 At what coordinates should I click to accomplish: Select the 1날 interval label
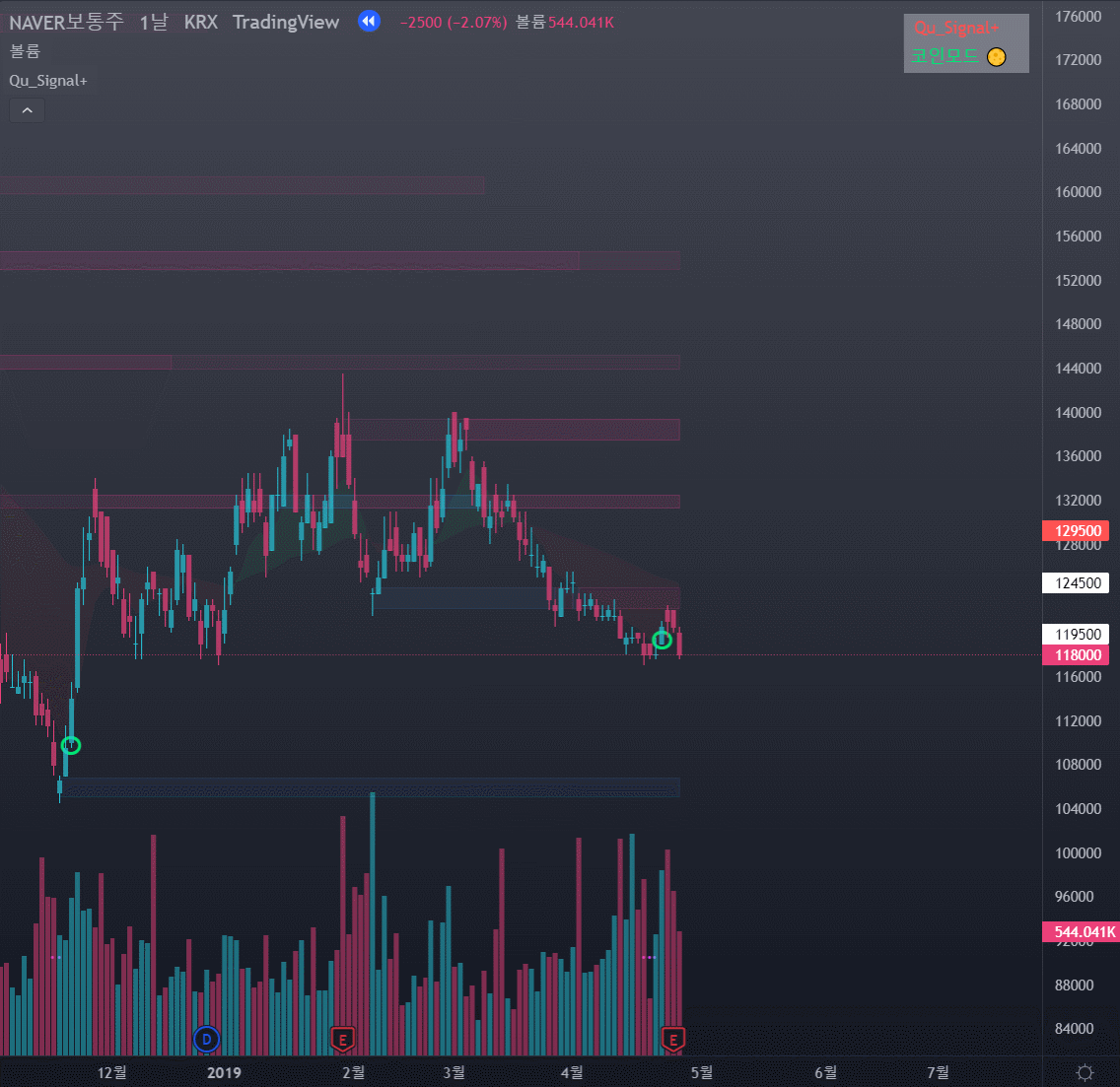[154, 22]
